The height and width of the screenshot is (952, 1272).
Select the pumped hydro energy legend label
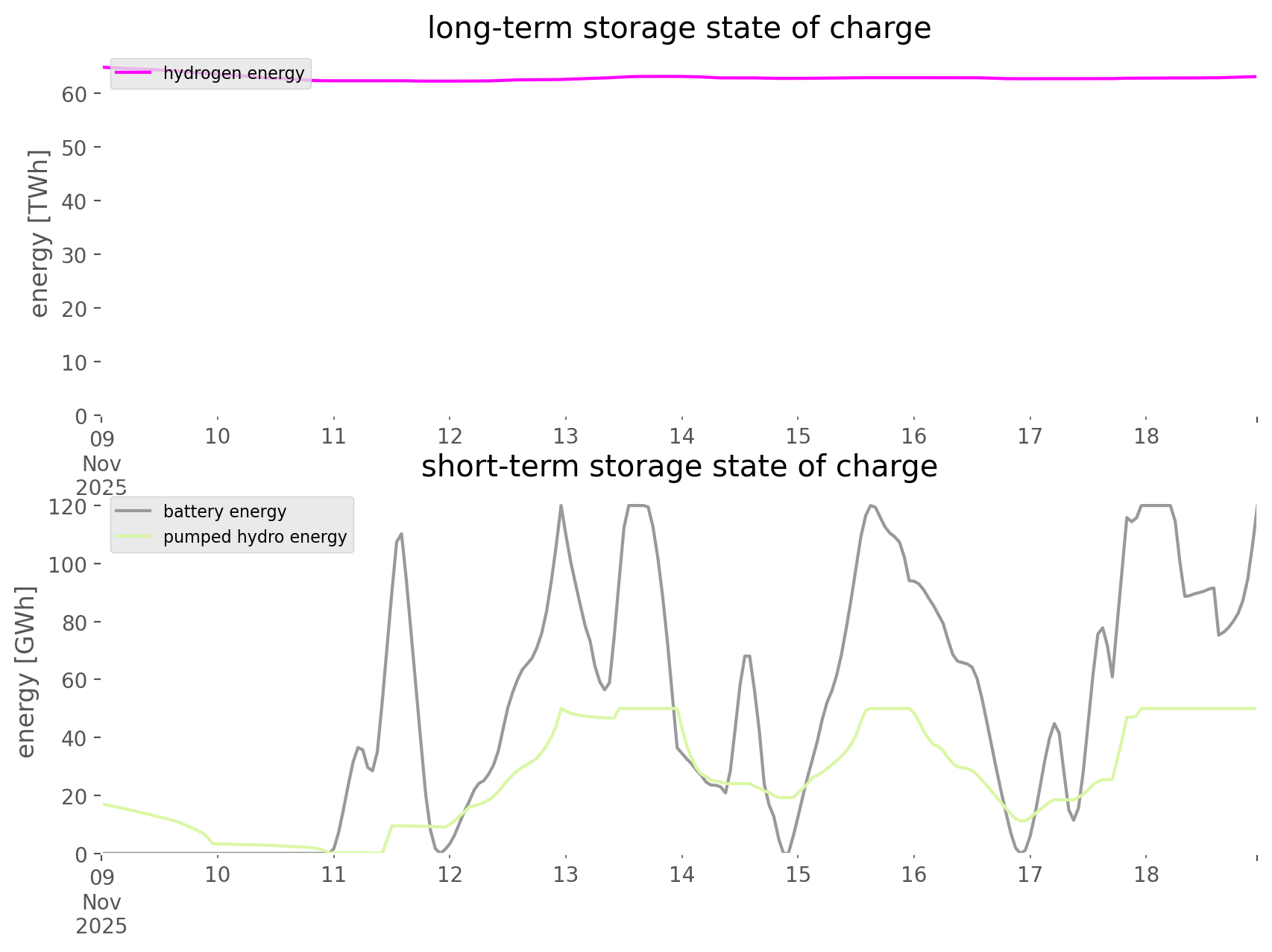coord(255,537)
